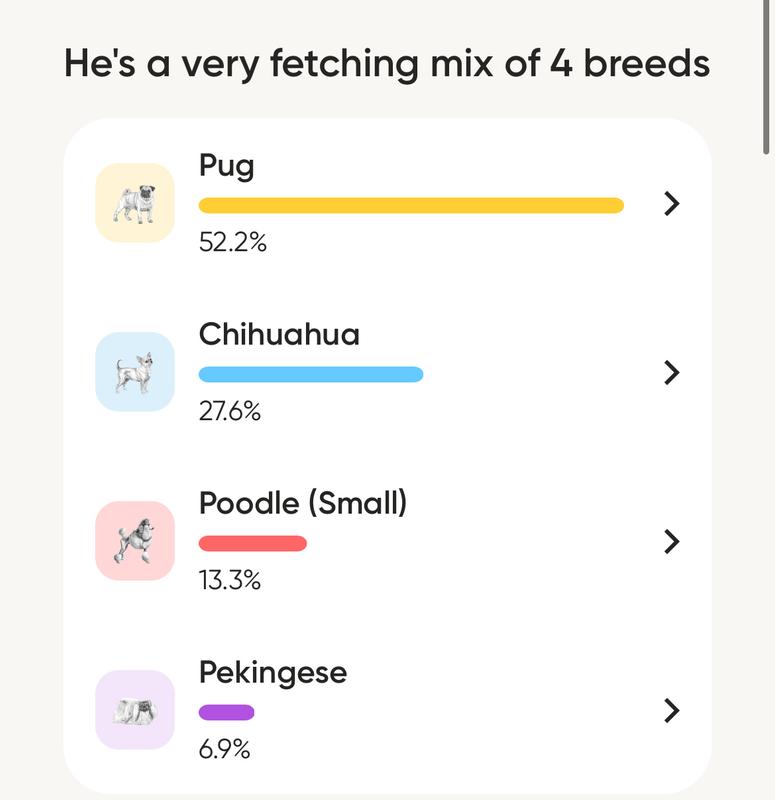Click the blue Chihuahua percentage bar
775x800 pixels.
[311, 374]
